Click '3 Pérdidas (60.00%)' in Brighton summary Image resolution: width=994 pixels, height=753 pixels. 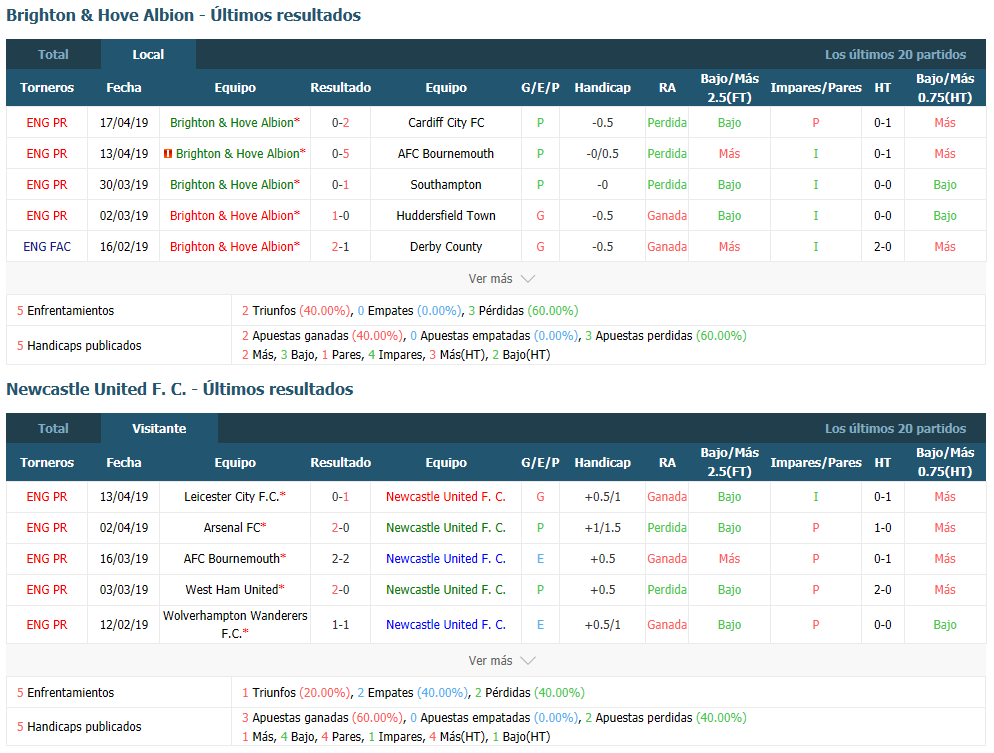coord(523,311)
